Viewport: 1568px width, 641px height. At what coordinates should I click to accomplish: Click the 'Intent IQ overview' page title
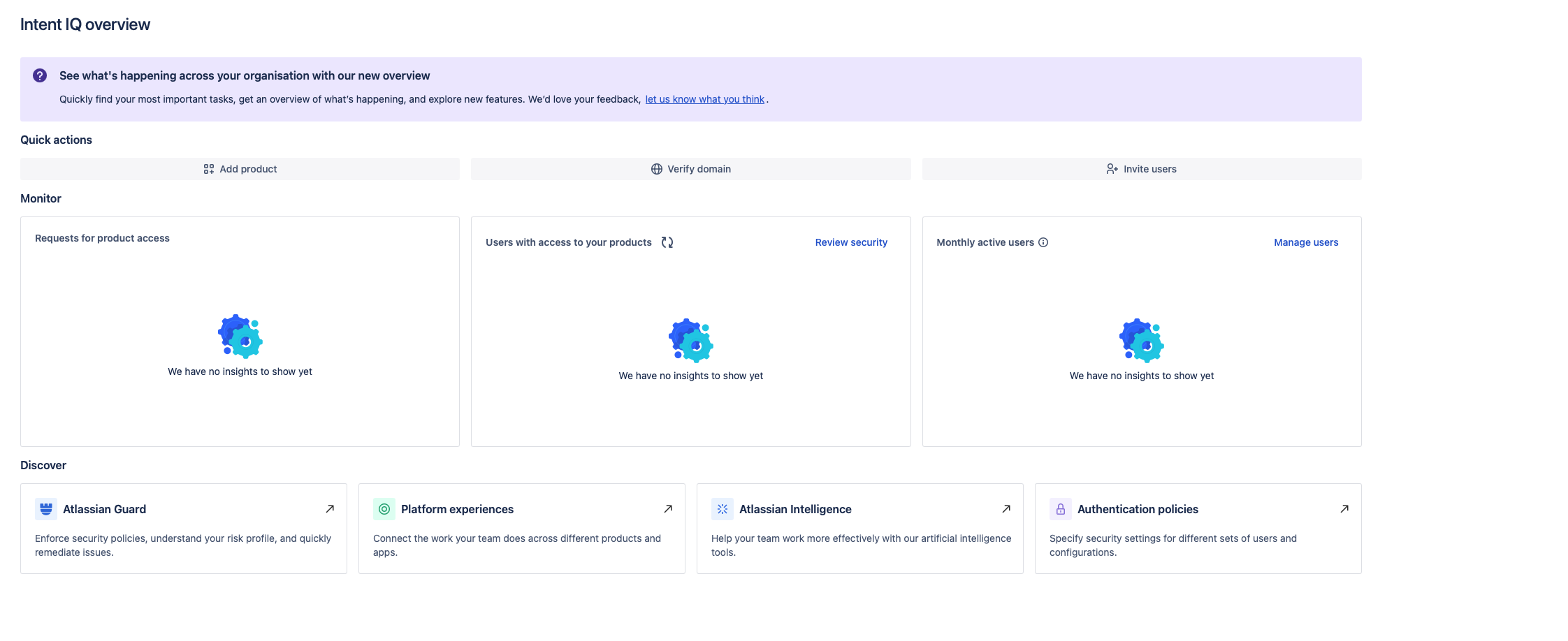(85, 24)
